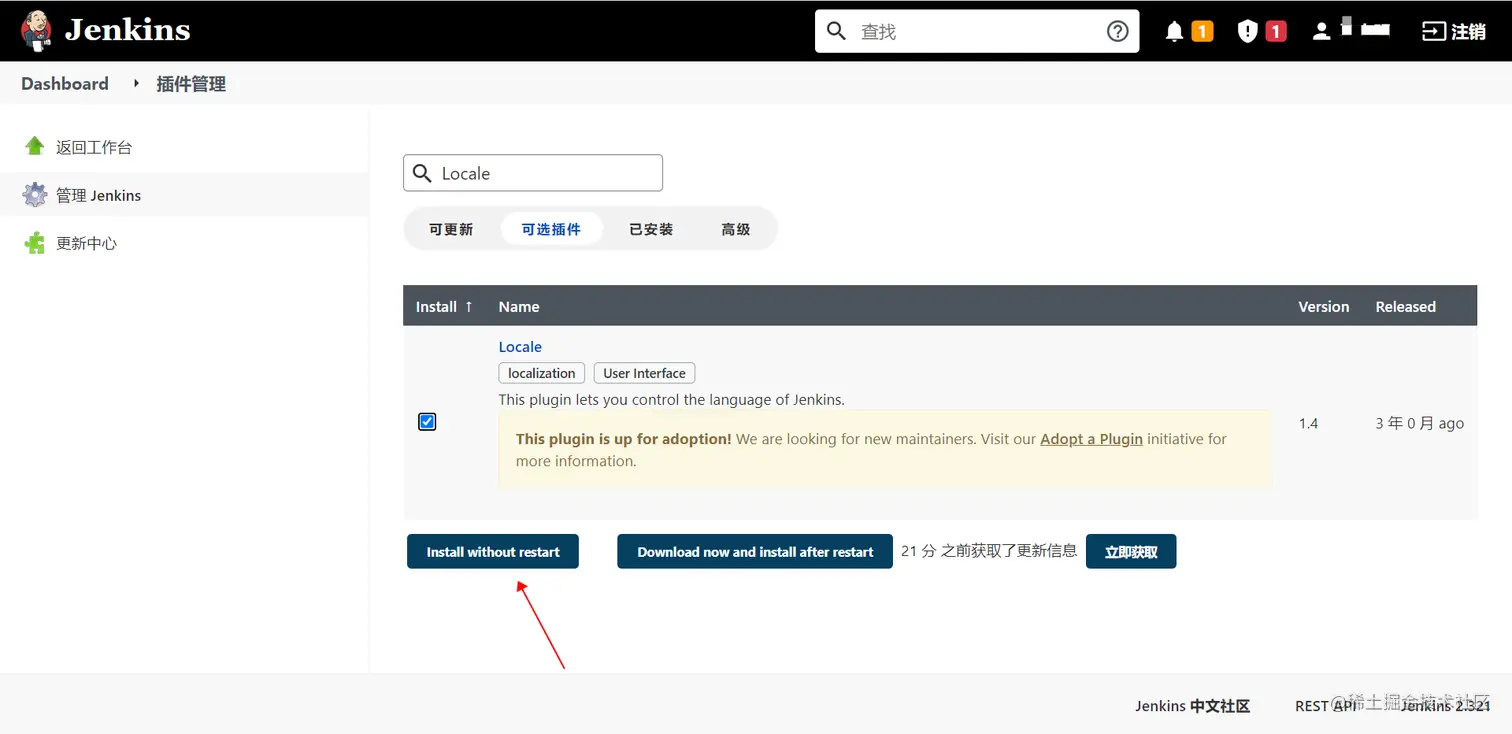Open notifications bell icon

tap(1174, 32)
